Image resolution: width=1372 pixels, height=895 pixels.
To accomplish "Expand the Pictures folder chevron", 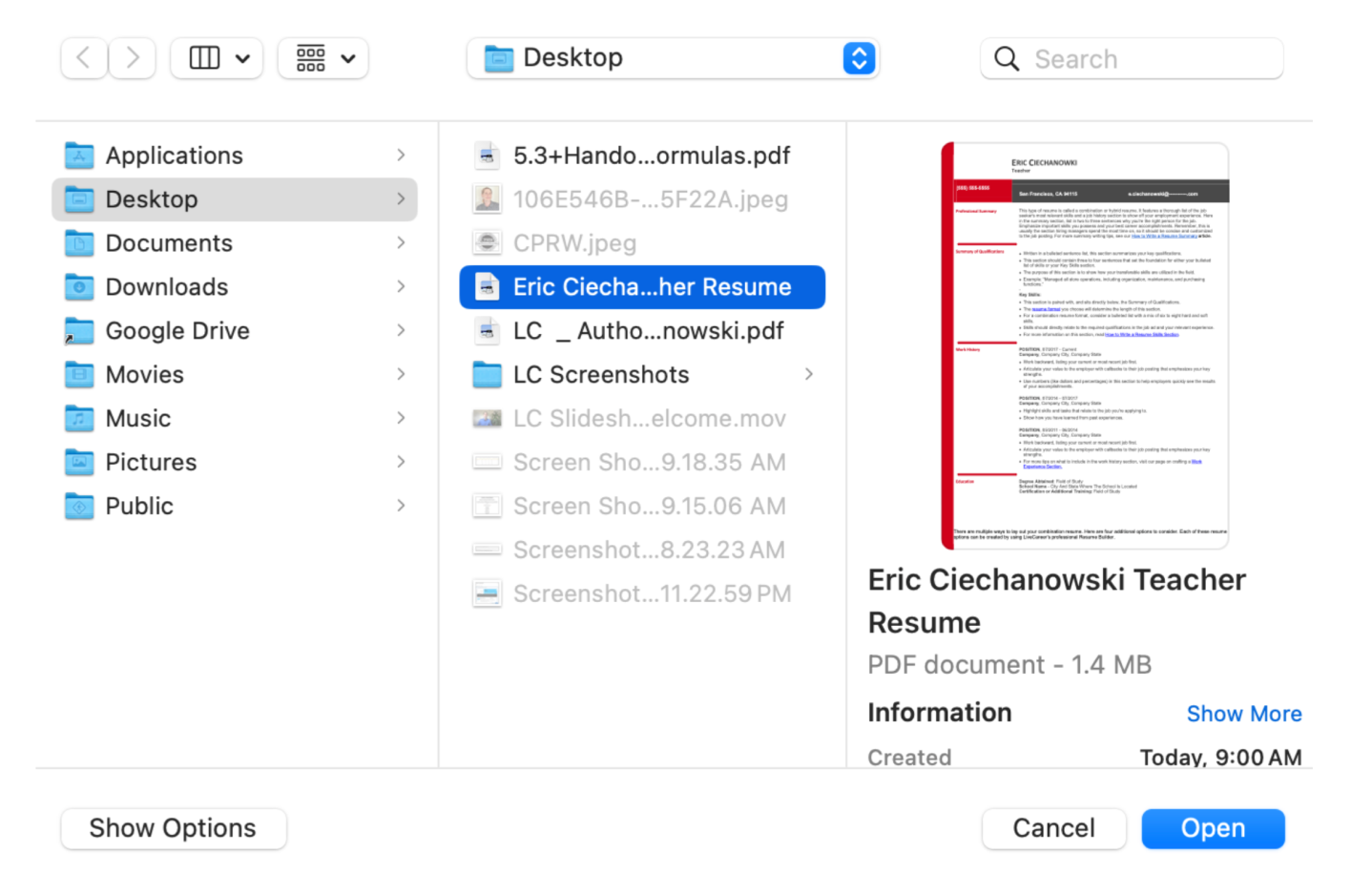I will point(401,462).
